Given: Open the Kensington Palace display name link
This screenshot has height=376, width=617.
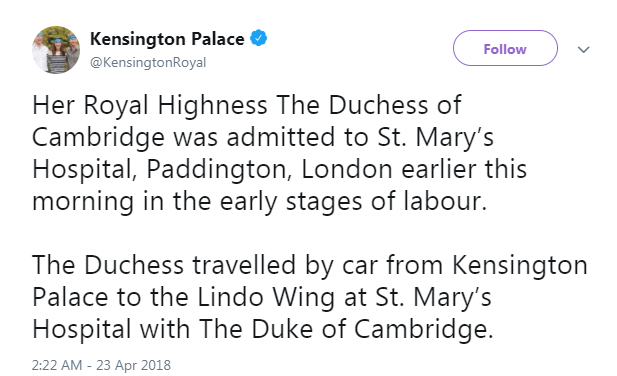Looking at the screenshot, I should (167, 39).
